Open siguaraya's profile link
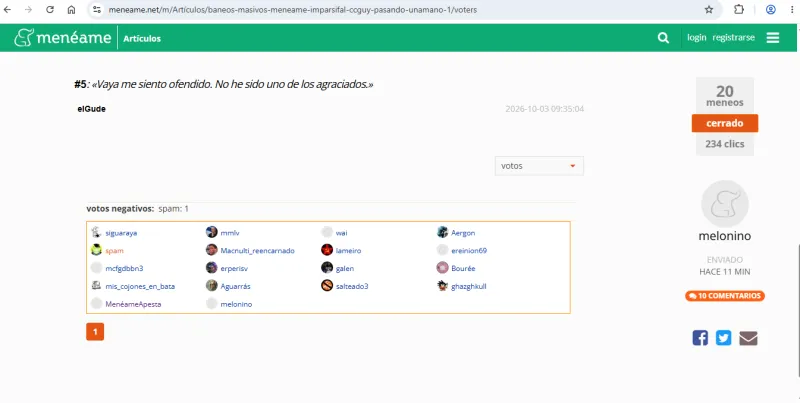This screenshot has width=800, height=403. (x=121, y=233)
